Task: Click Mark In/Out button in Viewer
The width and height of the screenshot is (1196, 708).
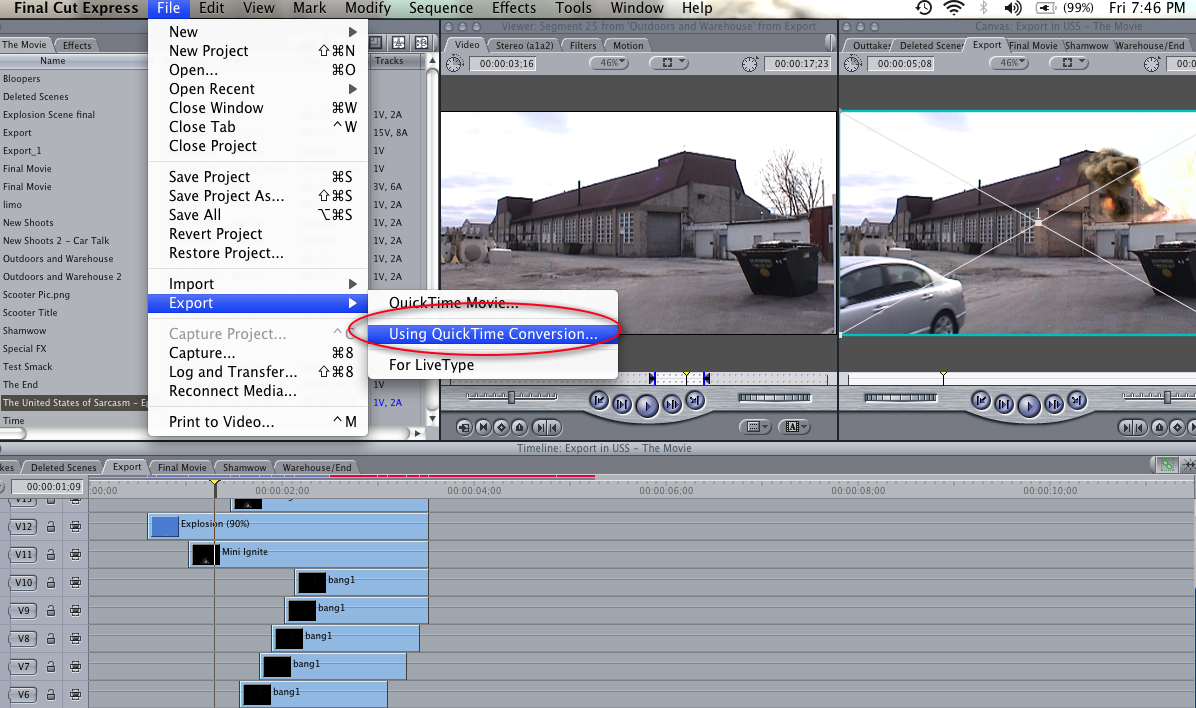Action: pyautogui.click(x=546, y=427)
